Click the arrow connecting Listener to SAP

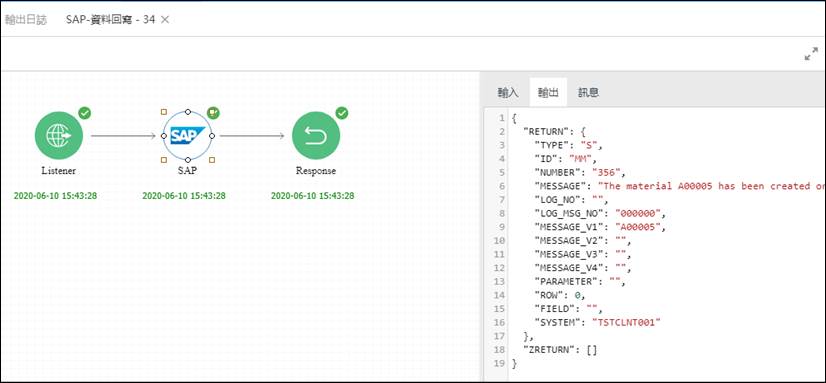click(x=123, y=136)
